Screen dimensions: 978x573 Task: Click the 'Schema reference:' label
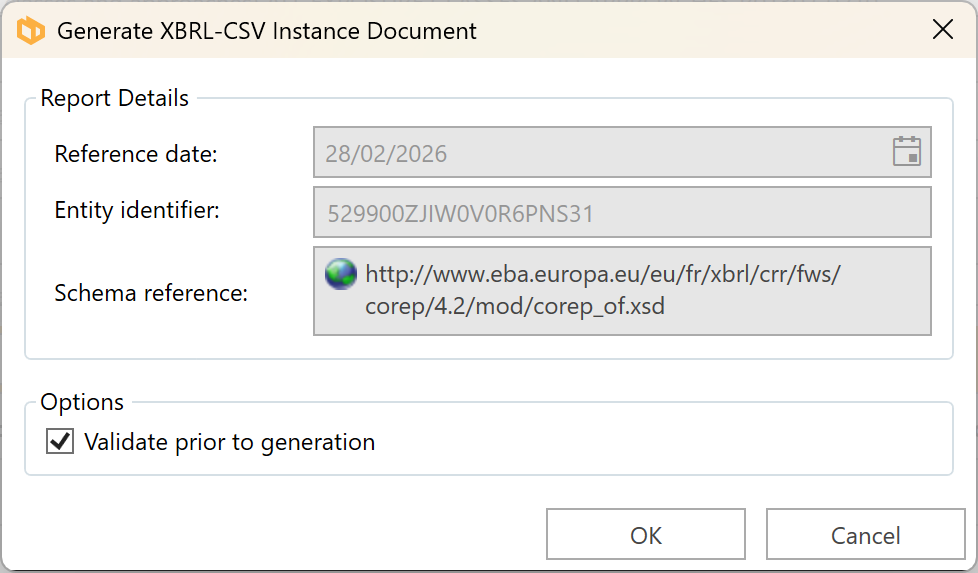pyautogui.click(x=151, y=293)
